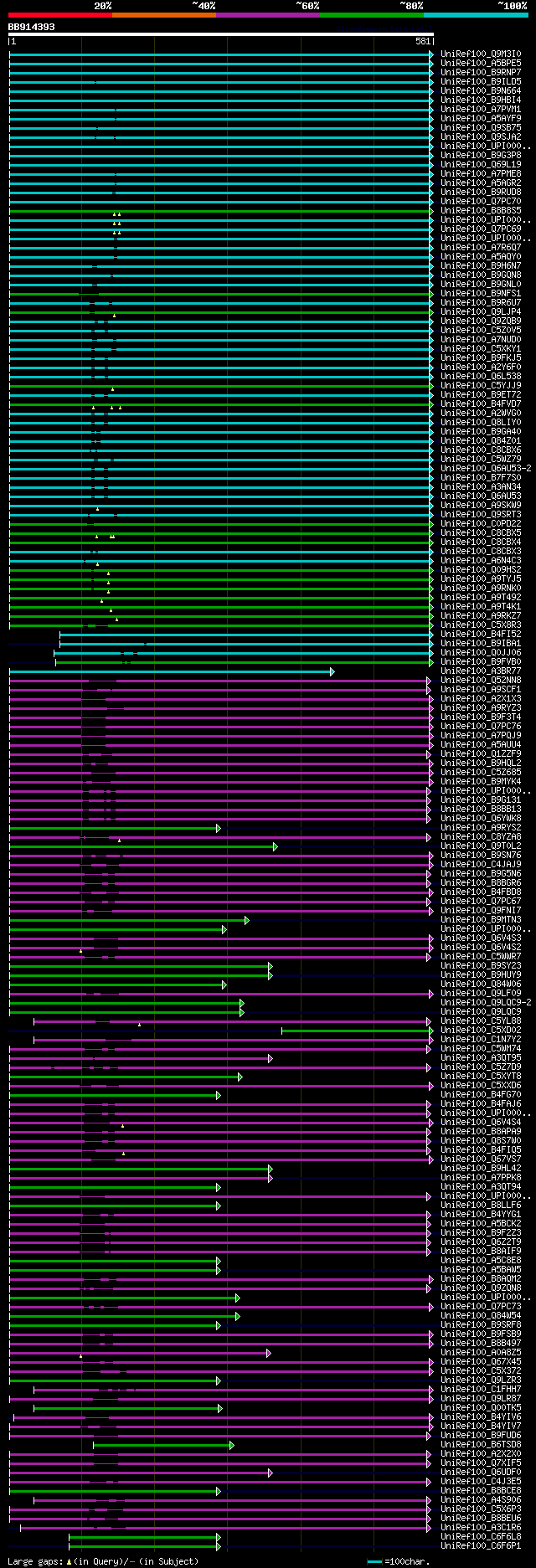The width and height of the screenshot is (536, 1568).
Task: Click hit label UniRef100_A0A8Z5
Action: tap(481, 1353)
